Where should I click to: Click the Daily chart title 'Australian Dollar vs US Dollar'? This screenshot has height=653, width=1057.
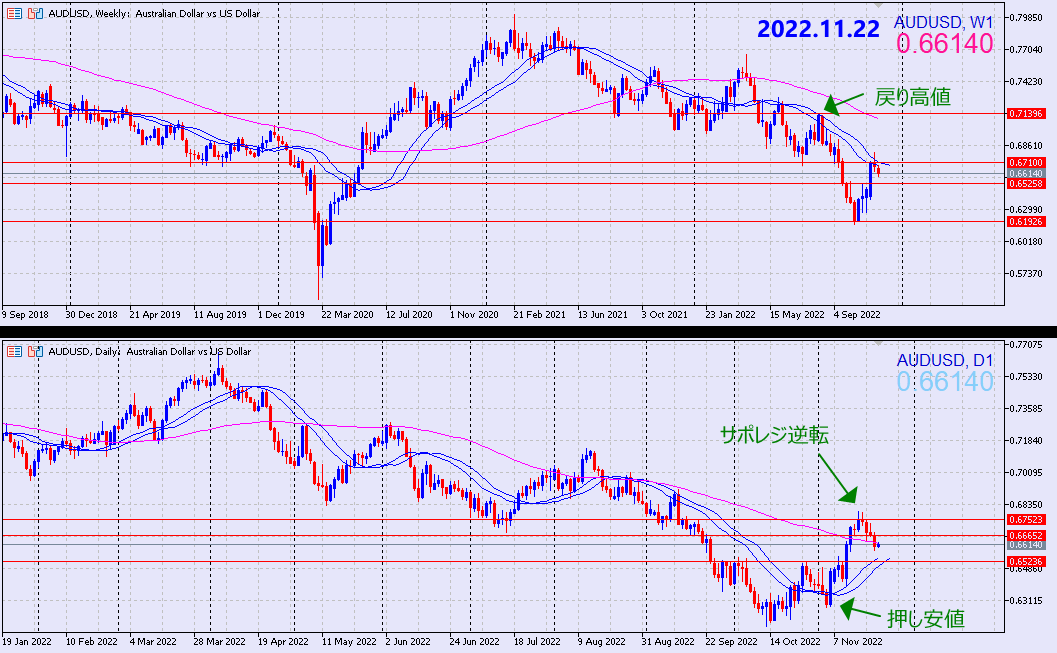[x=189, y=352]
